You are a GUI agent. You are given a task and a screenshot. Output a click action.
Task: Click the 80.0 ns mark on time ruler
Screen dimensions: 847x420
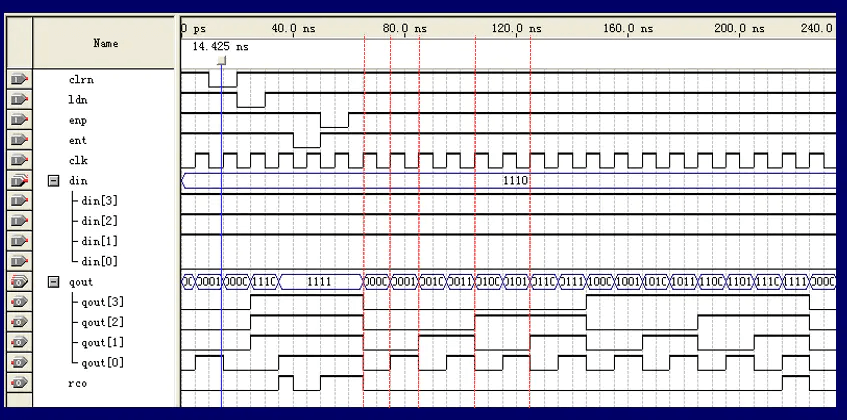405,28
